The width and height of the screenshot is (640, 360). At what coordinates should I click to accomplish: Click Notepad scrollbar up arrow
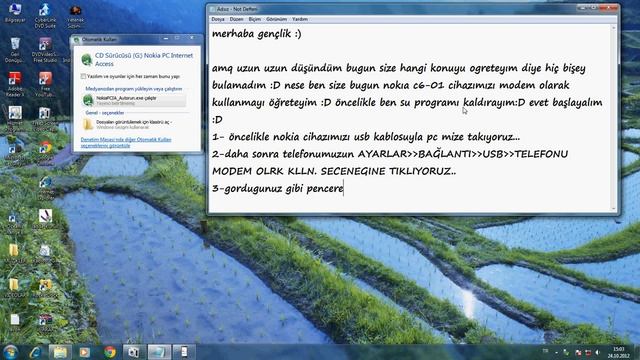coord(613,28)
